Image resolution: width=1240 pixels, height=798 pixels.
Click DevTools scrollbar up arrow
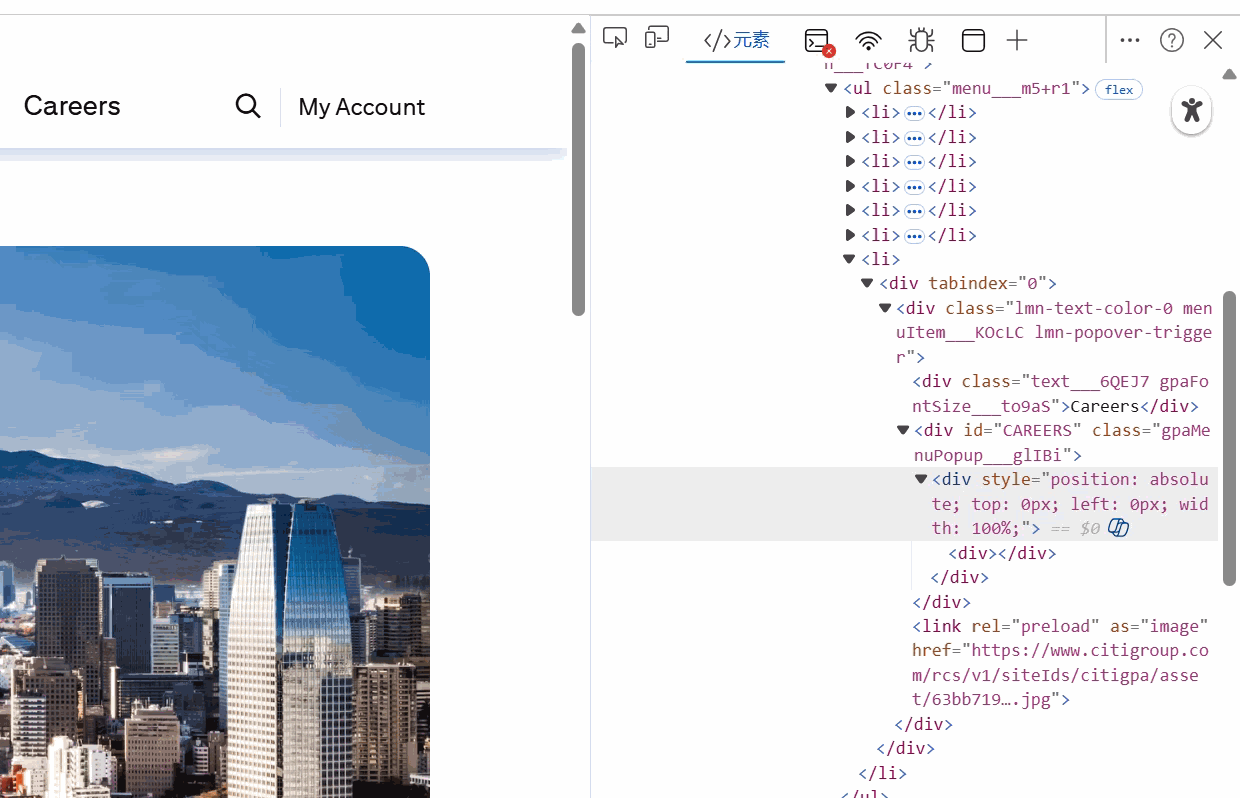[1229, 75]
